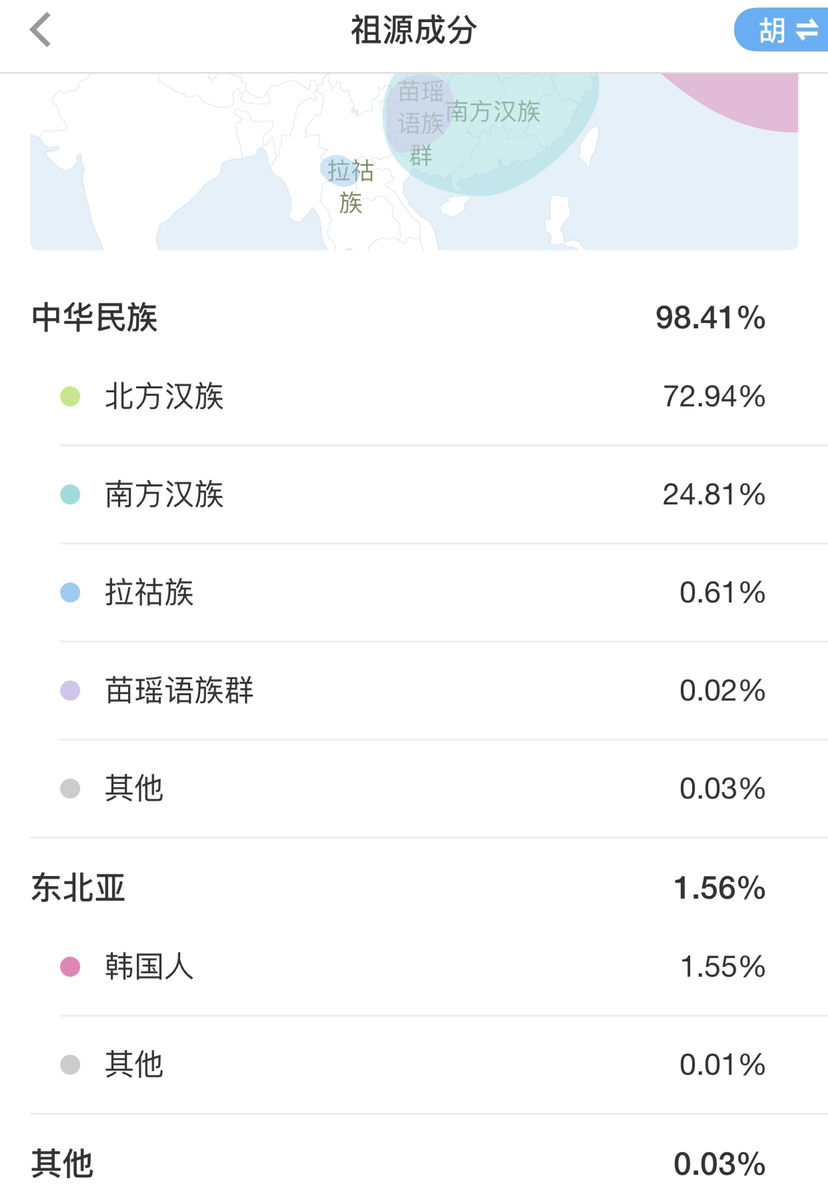Viewport: 828px width, 1198px height.
Task: Open the 苗瑶语族群 0.02% row
Action: coord(444,691)
